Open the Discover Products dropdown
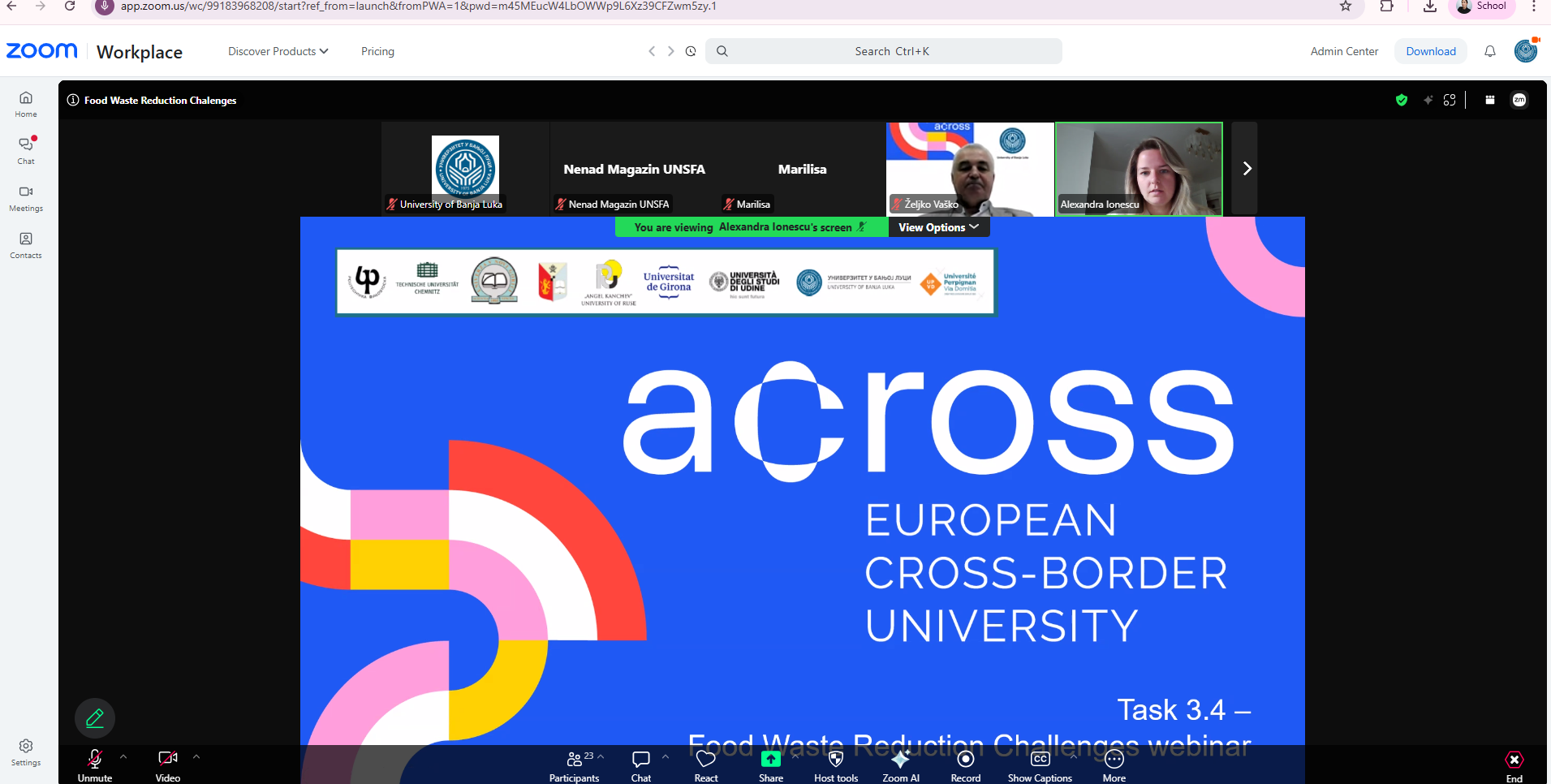The image size is (1551, 784). pos(278,51)
